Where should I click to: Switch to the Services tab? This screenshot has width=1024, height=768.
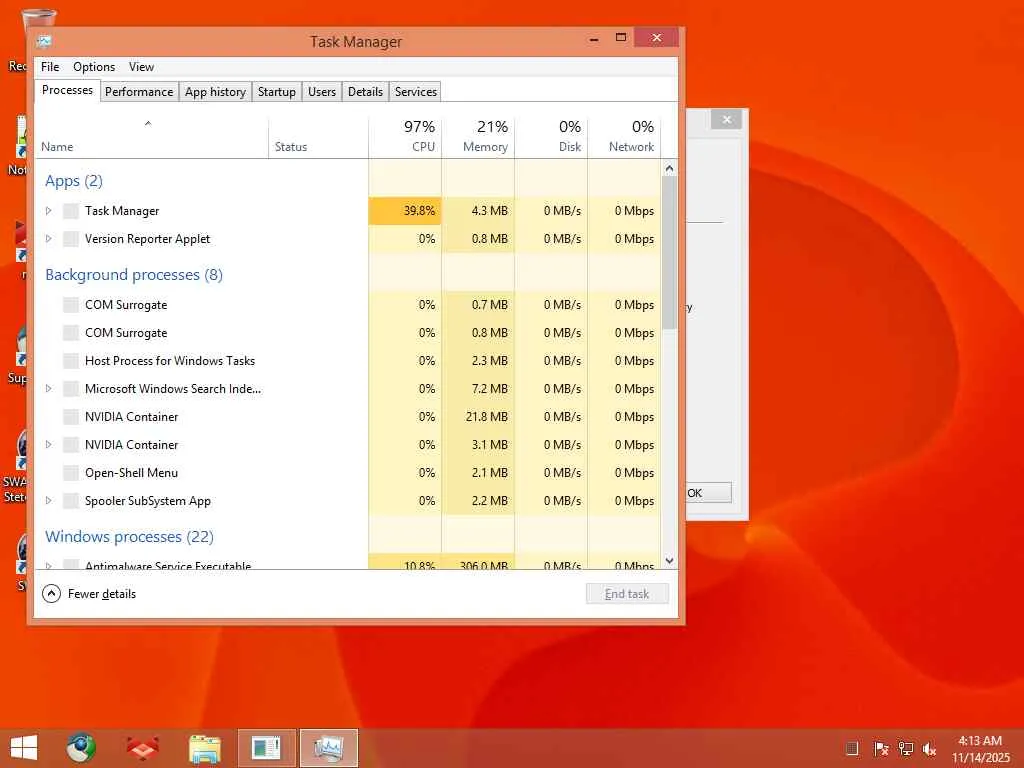(415, 92)
